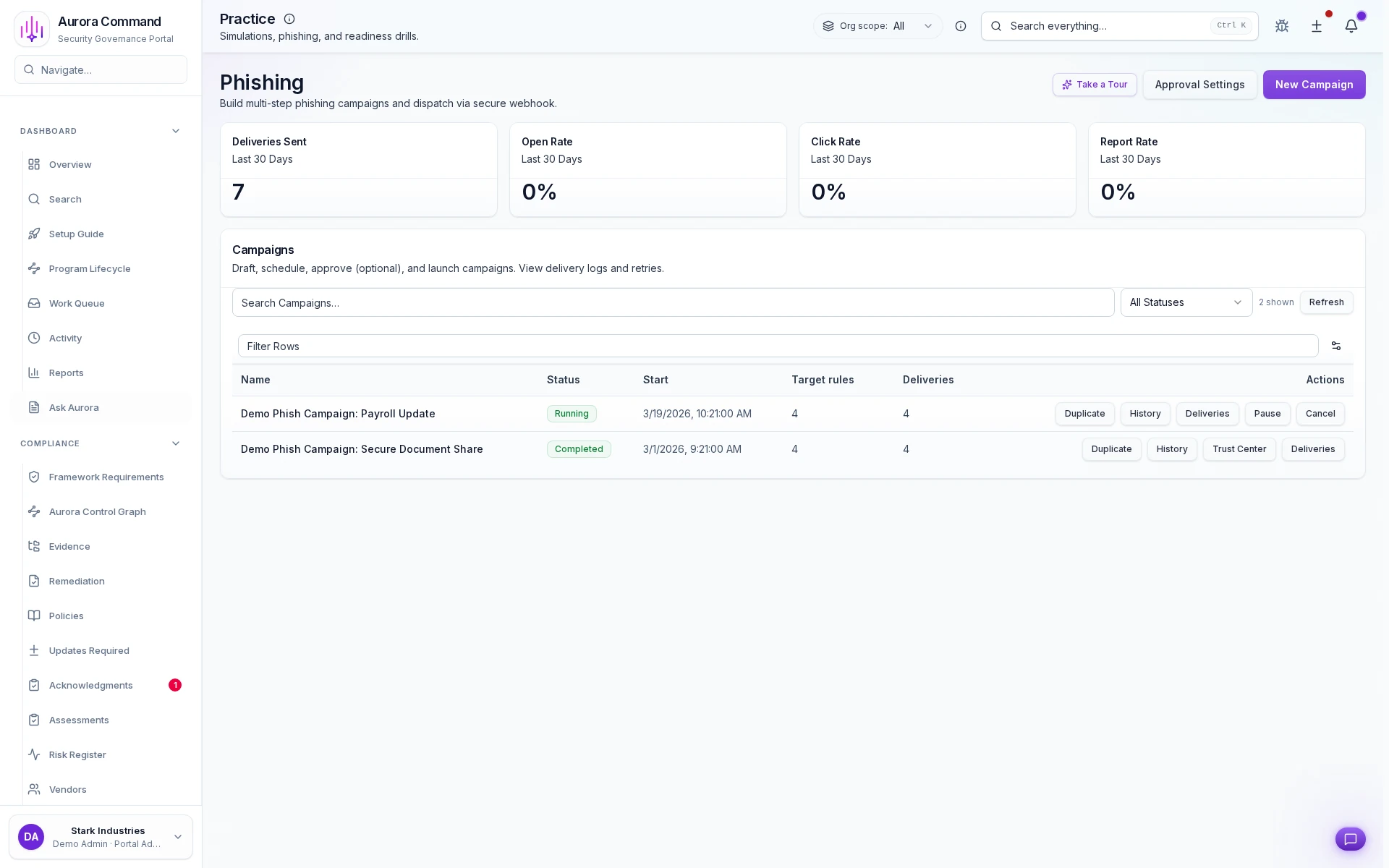The height and width of the screenshot is (868, 1389).
Task: Click the Aurora Command logo icon
Action: (31, 28)
